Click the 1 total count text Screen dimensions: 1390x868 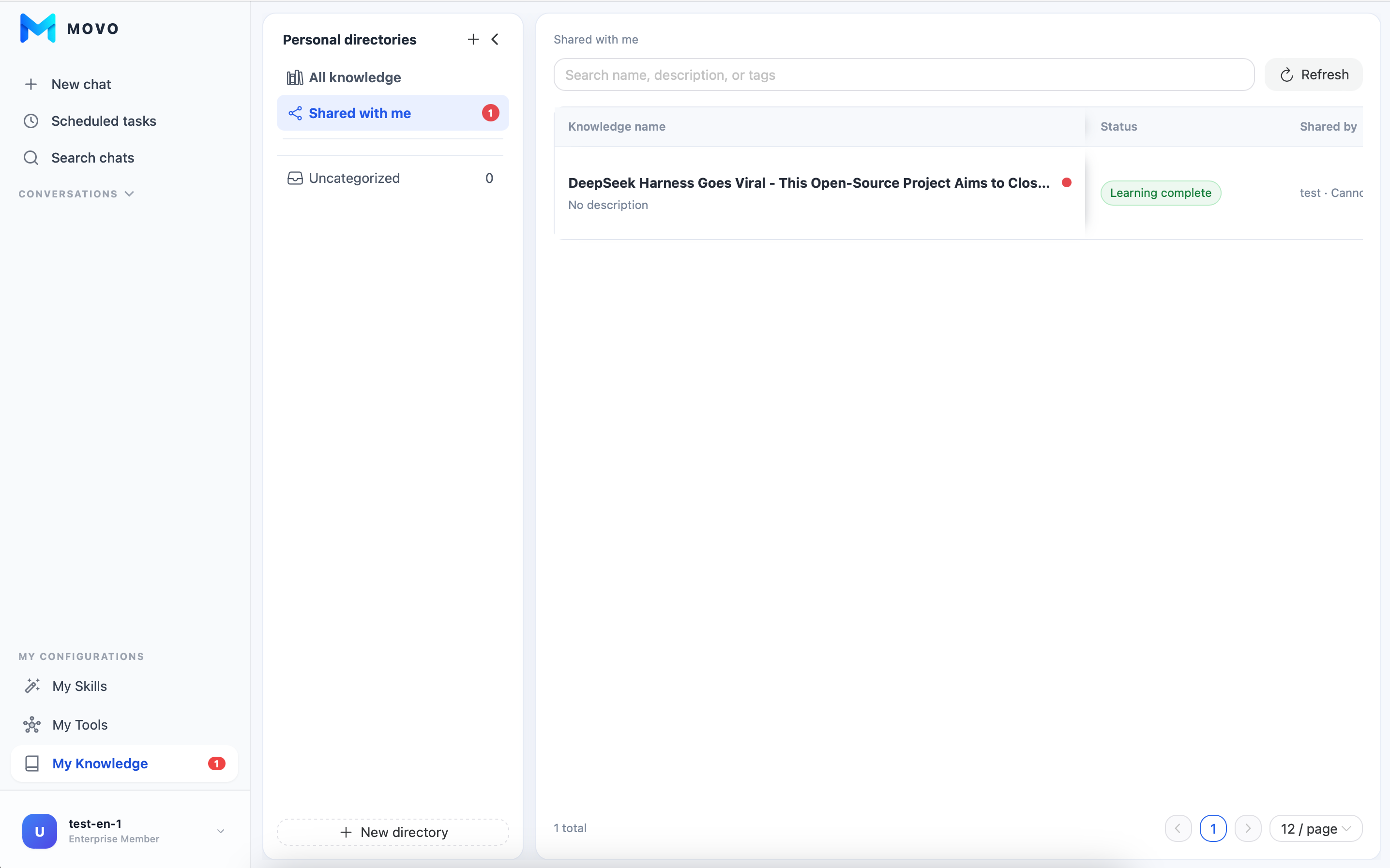point(570,828)
